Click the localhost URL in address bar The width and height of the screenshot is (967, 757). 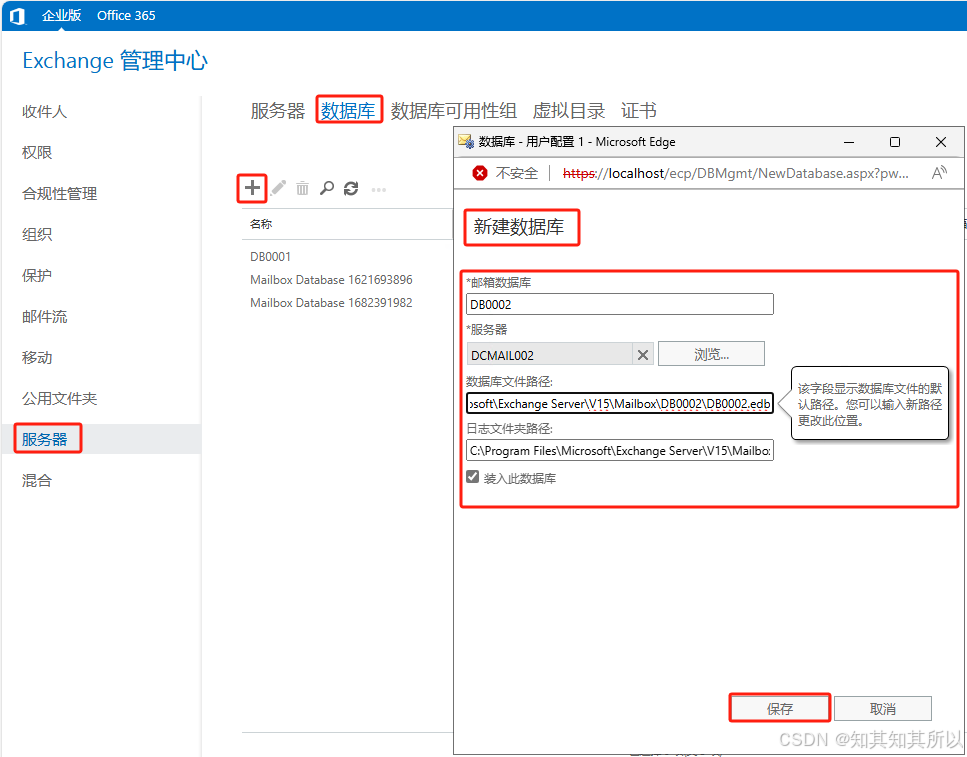click(735, 173)
